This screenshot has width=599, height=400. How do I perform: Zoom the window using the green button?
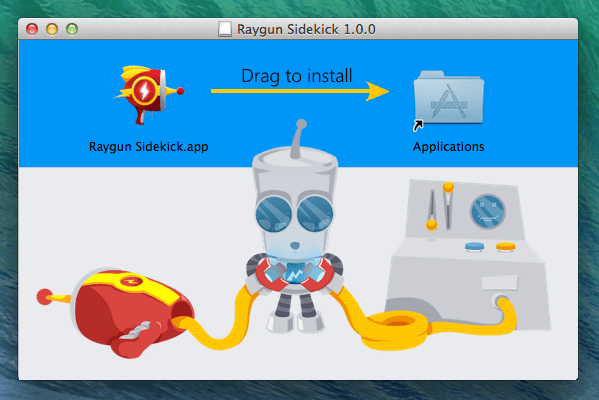coord(72,29)
